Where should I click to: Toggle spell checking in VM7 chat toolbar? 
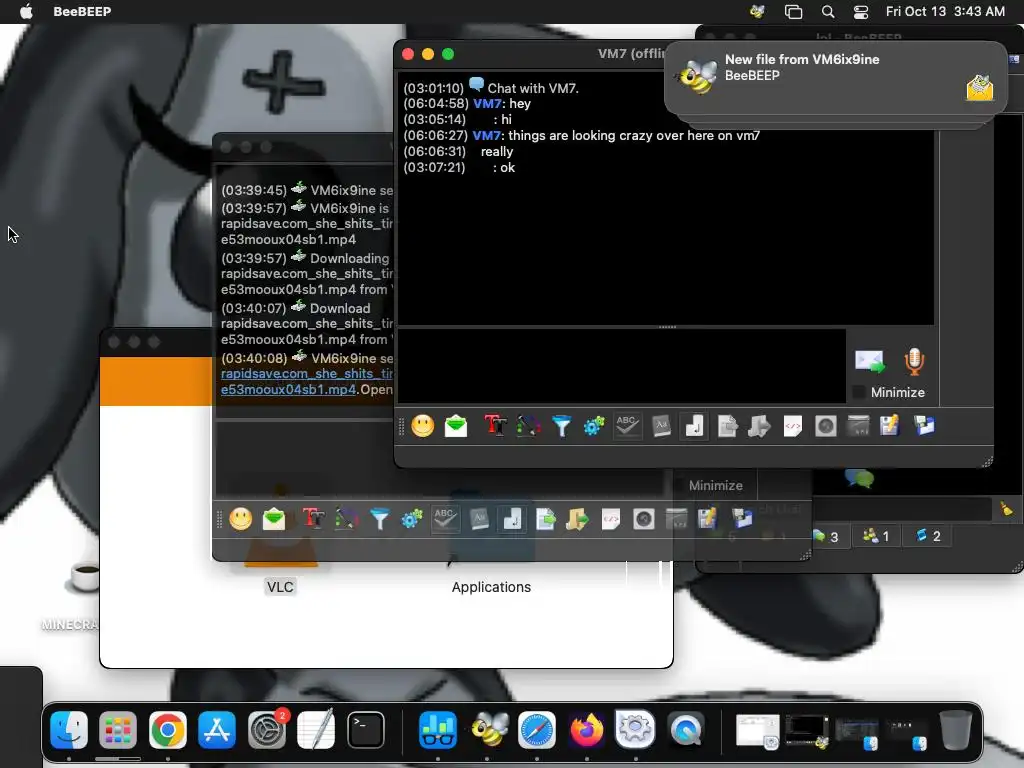tap(627, 426)
